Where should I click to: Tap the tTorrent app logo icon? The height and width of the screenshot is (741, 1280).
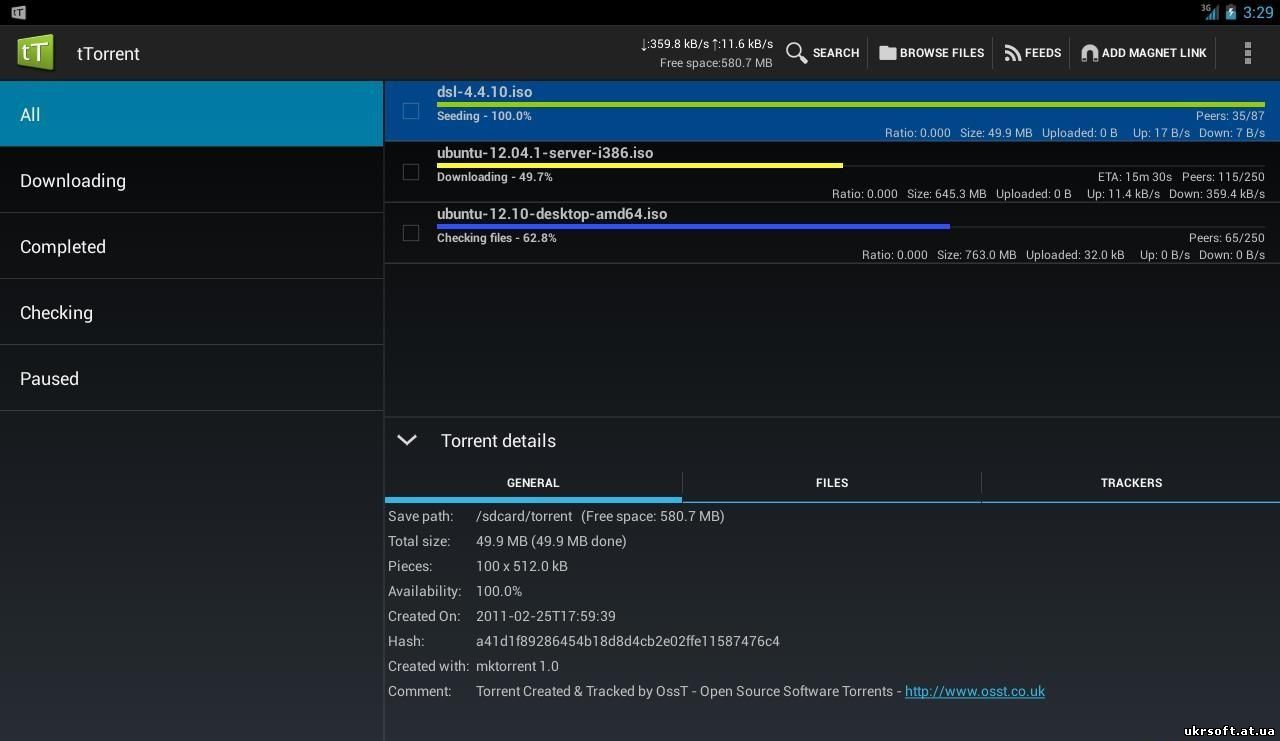pyautogui.click(x=35, y=52)
